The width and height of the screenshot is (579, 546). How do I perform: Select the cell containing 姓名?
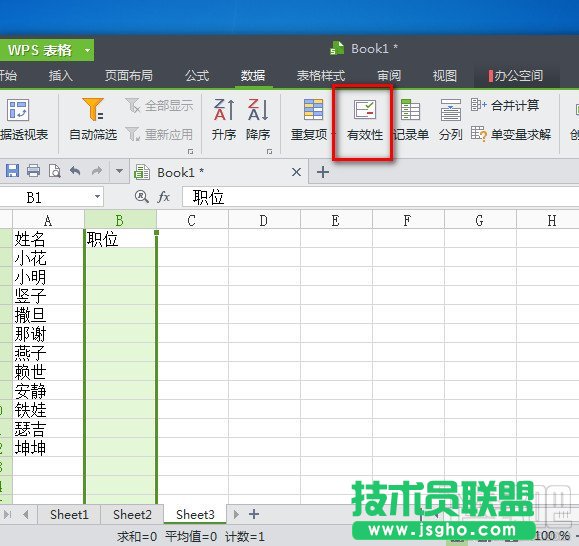tap(48, 239)
